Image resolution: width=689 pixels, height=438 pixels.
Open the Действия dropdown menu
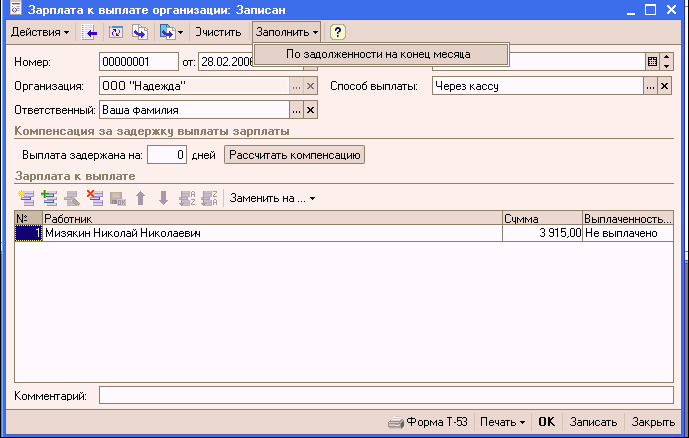[x=40, y=32]
